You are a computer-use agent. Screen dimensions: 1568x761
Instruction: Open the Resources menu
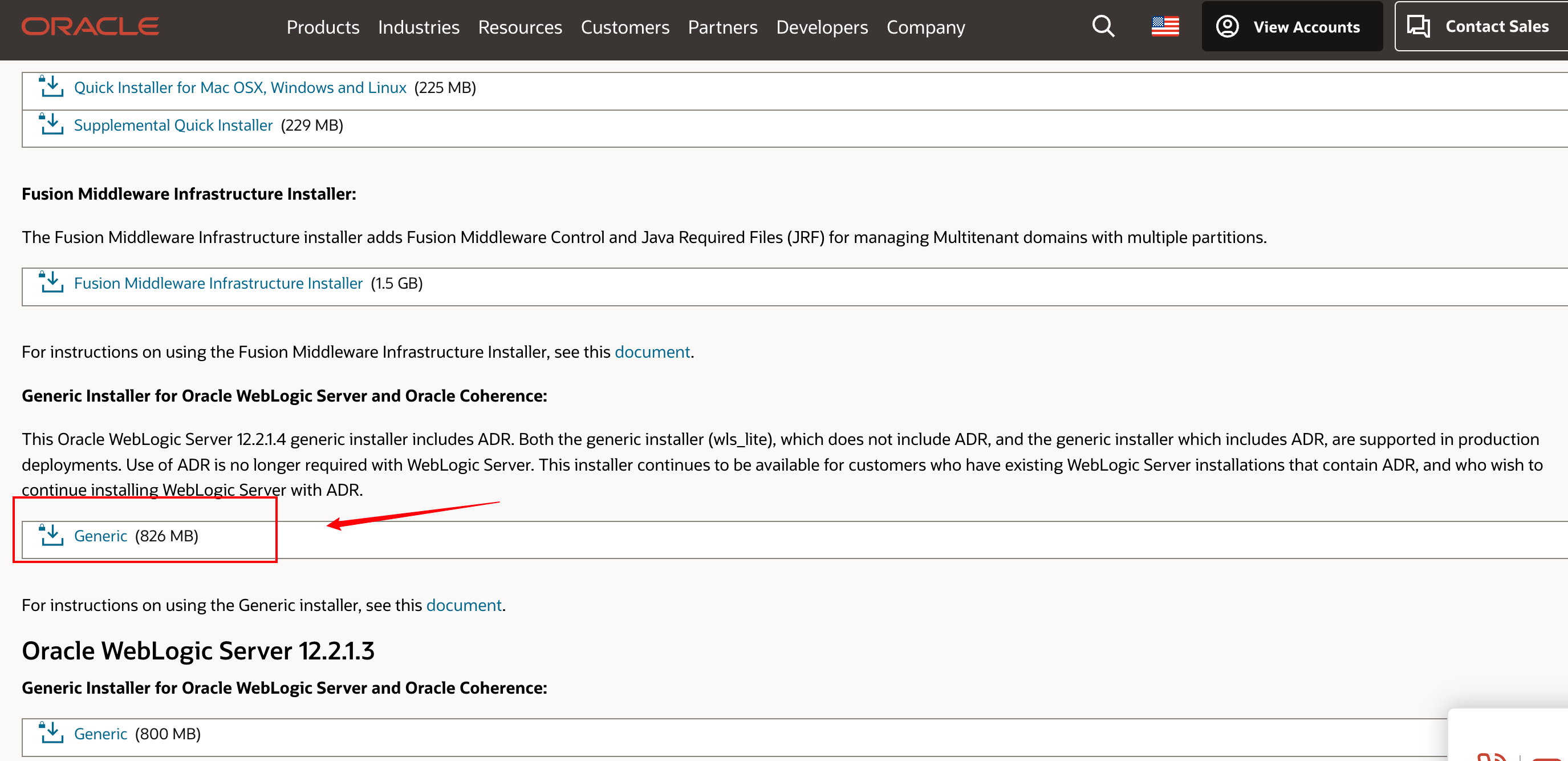(x=520, y=27)
